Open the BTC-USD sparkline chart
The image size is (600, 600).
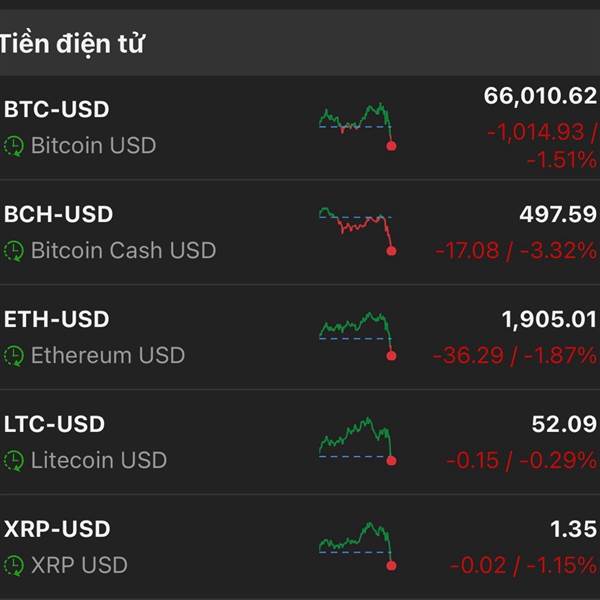357,125
